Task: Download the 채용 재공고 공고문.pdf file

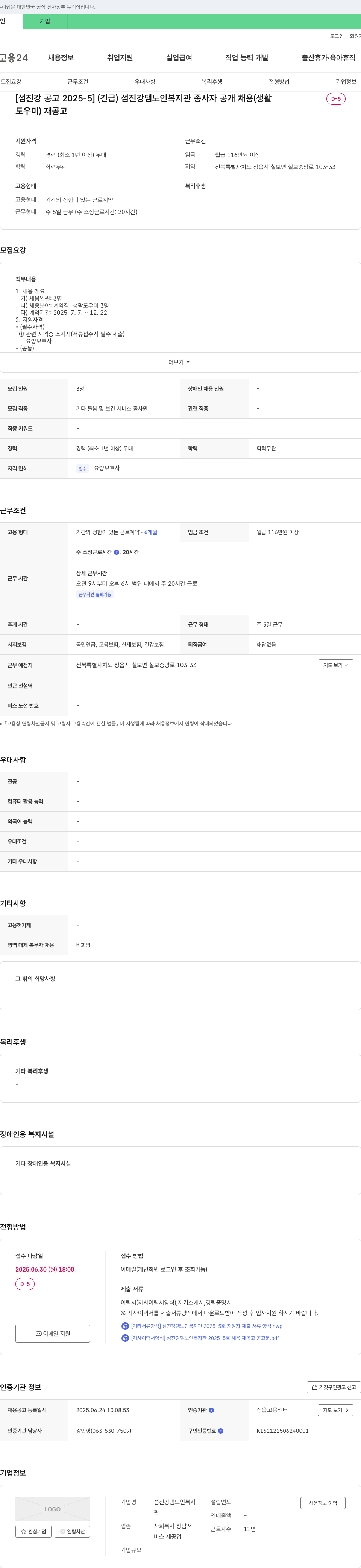Action: tap(205, 1338)
